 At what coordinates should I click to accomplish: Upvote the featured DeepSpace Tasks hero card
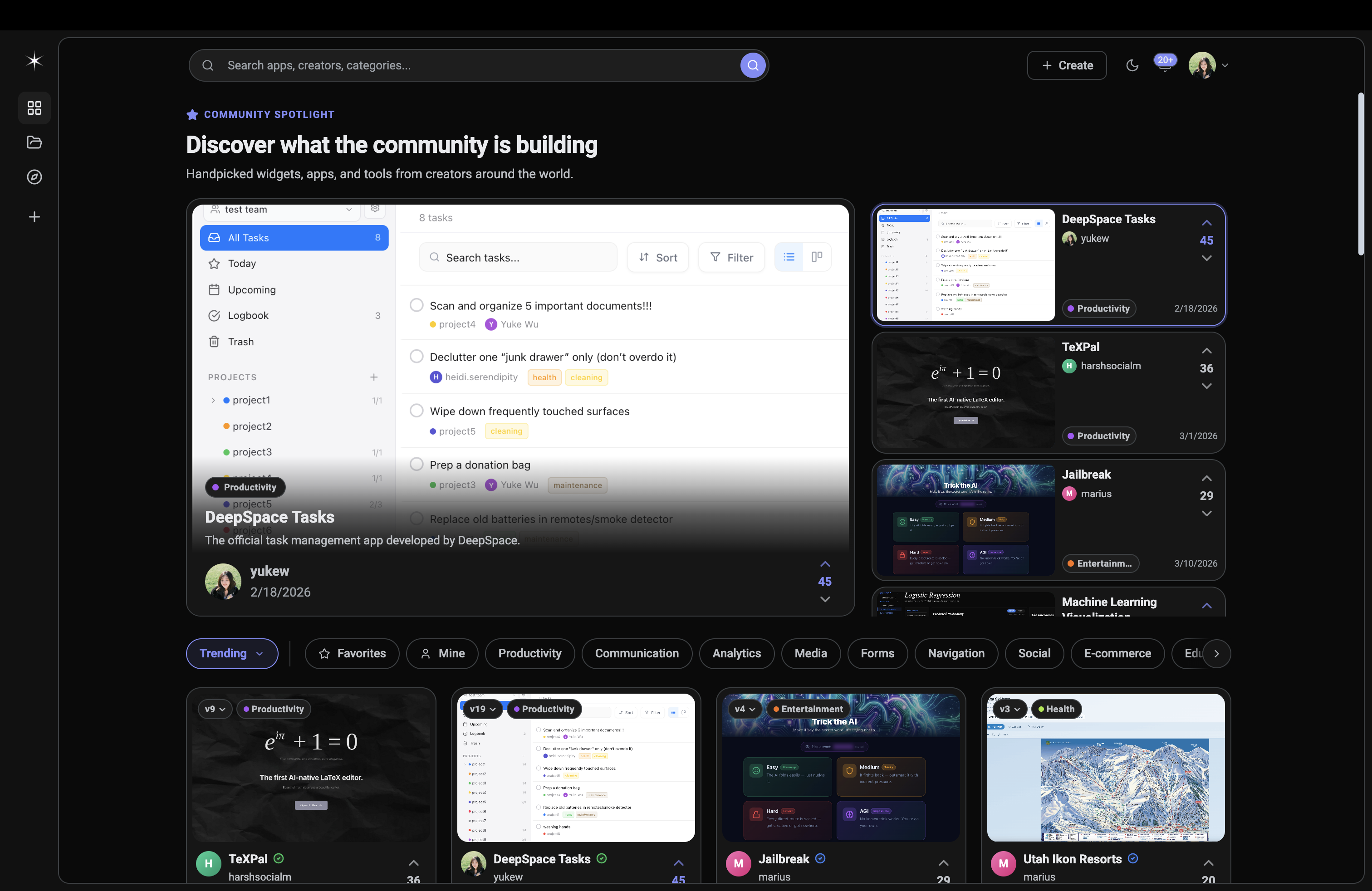[825, 564]
